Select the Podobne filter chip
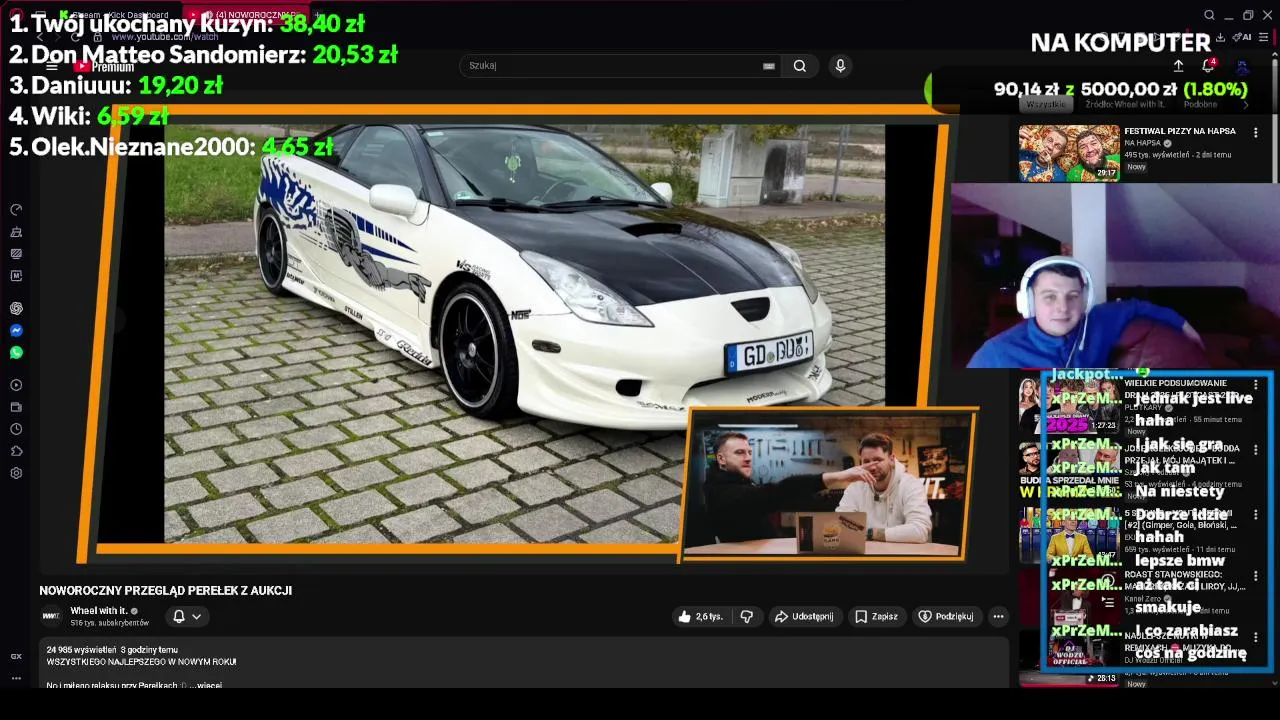Image resolution: width=1280 pixels, height=720 pixels. pos(1200,104)
